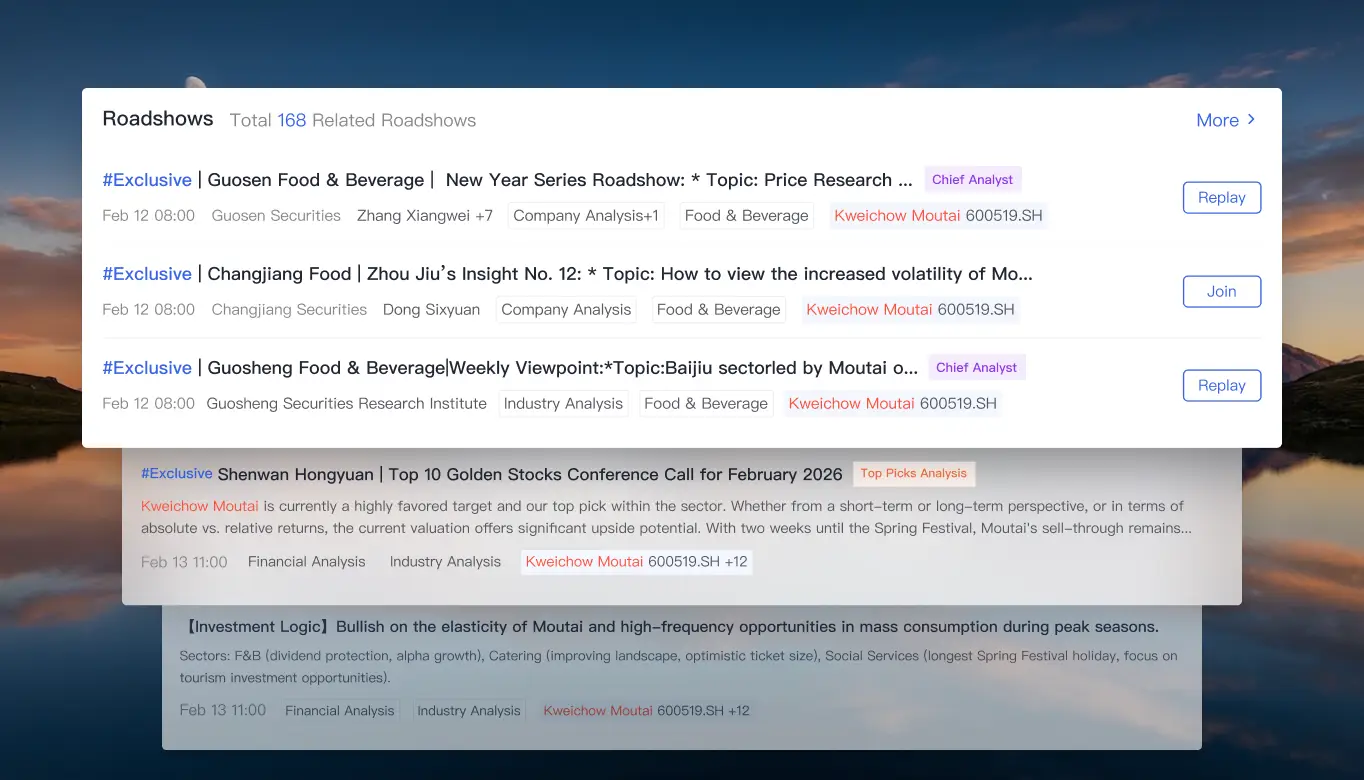Image resolution: width=1364 pixels, height=780 pixels.
Task: Click Chief Analyst tag on Guosheng roadshow
Action: (x=977, y=368)
